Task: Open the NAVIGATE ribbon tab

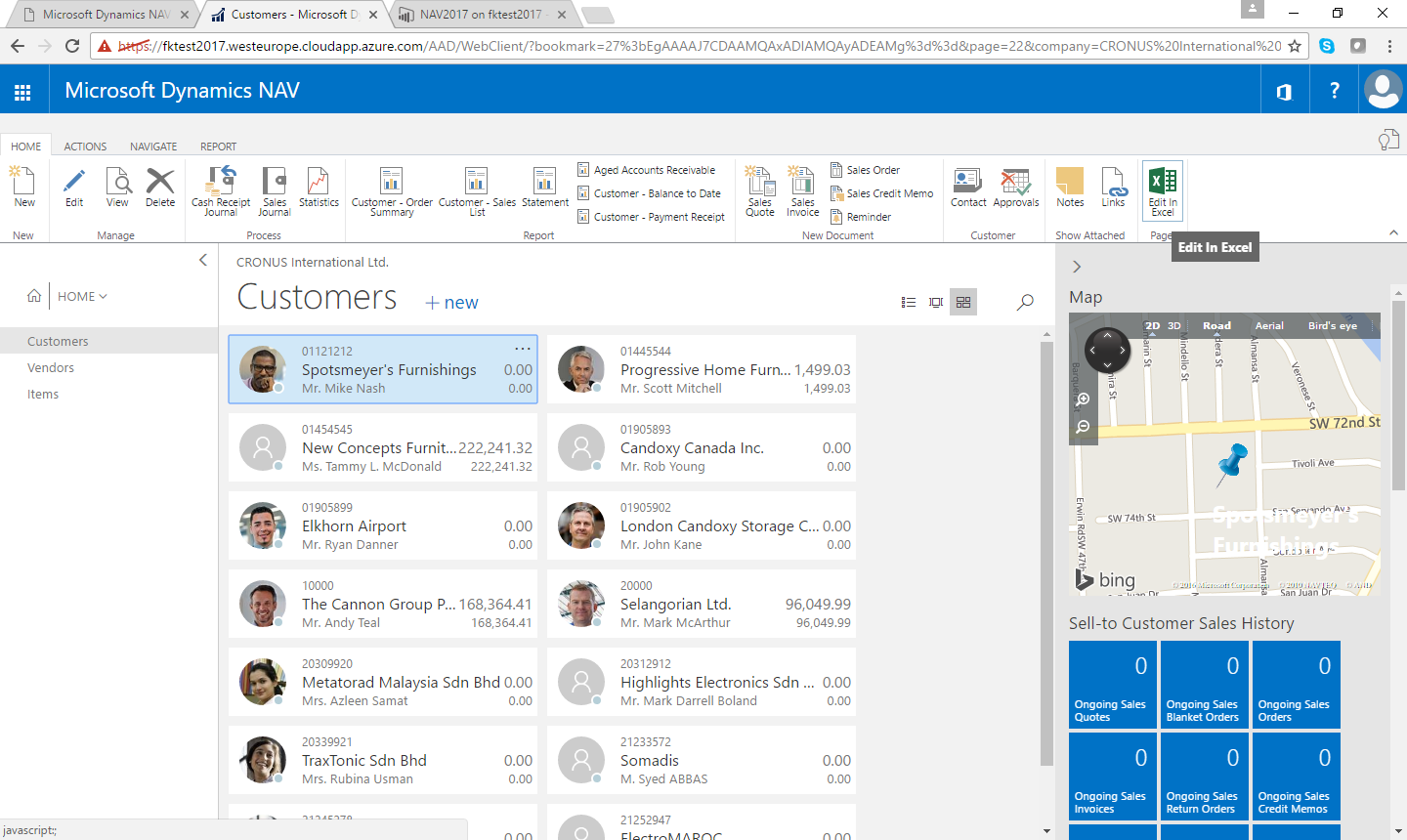Action: 153,147
